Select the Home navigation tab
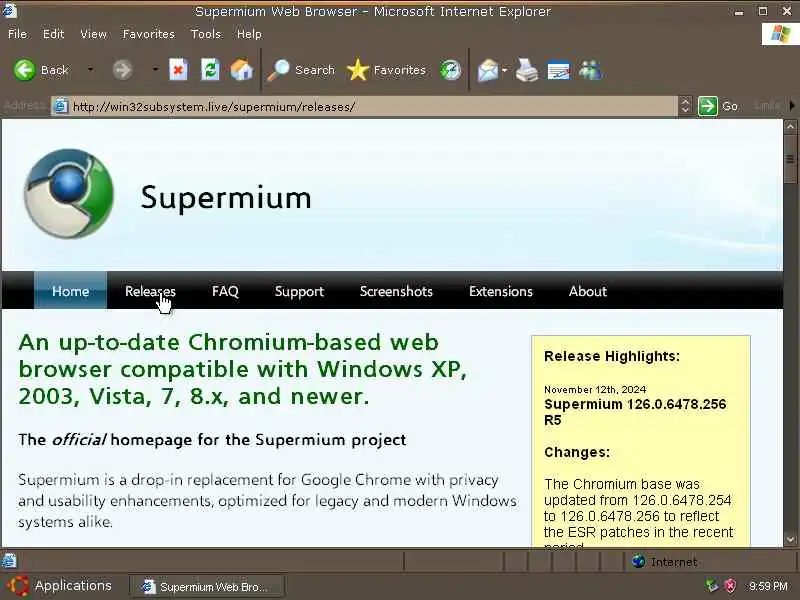 click(70, 291)
